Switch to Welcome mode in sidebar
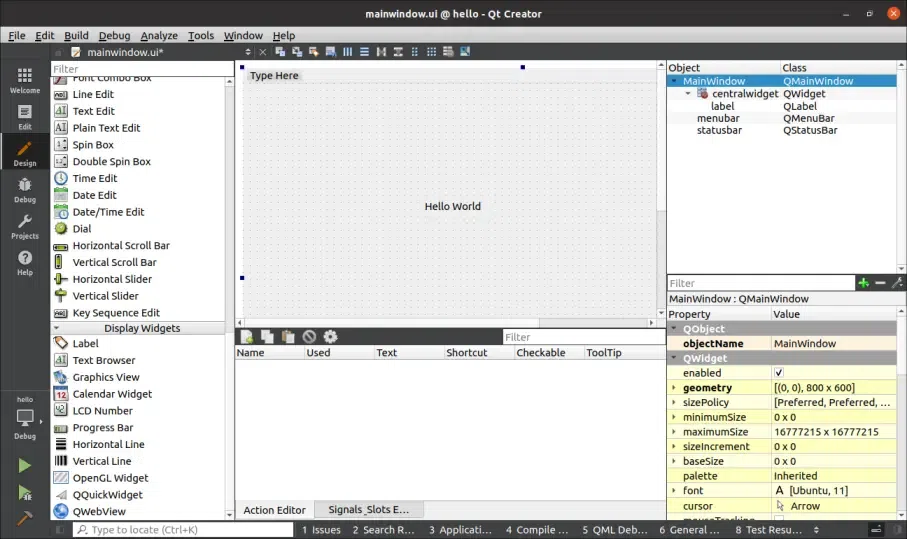Image resolution: width=907 pixels, height=539 pixels. pos(24,80)
